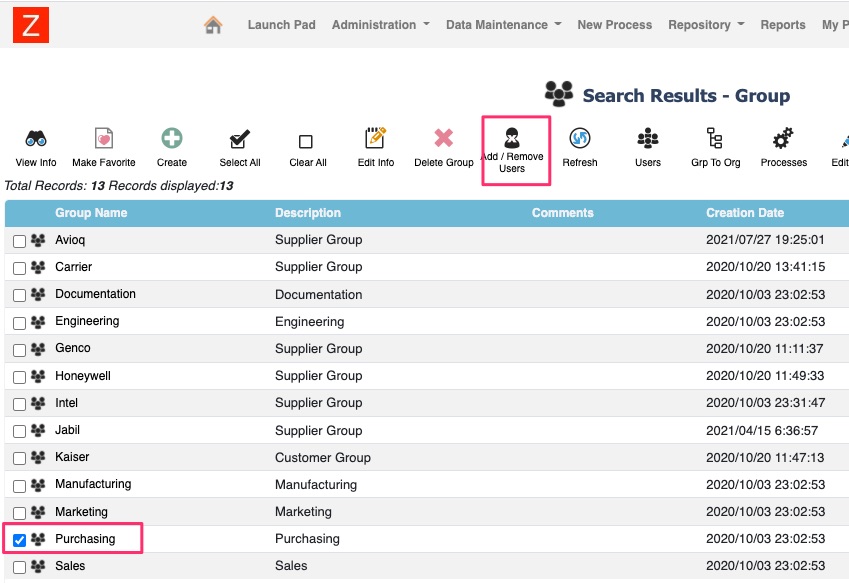Click the group icon beside Documentation

coord(38,294)
